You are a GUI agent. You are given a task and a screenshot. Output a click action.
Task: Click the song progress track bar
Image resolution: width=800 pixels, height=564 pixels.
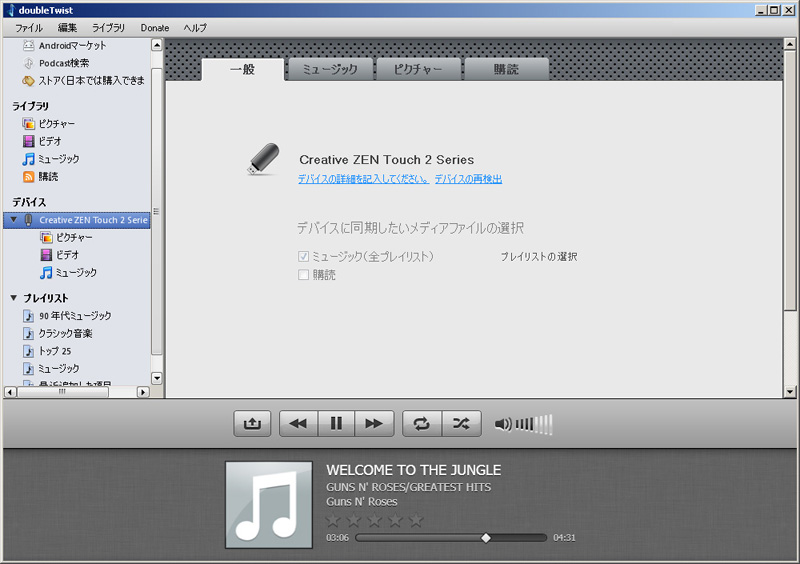pyautogui.click(x=451, y=537)
